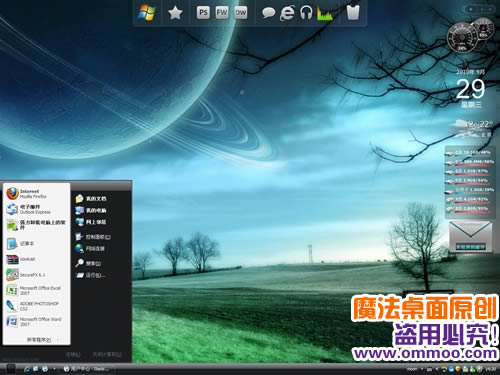This screenshot has width=500, height=375.
Task: Click the date 29 calendar widget
Action: (x=470, y=89)
